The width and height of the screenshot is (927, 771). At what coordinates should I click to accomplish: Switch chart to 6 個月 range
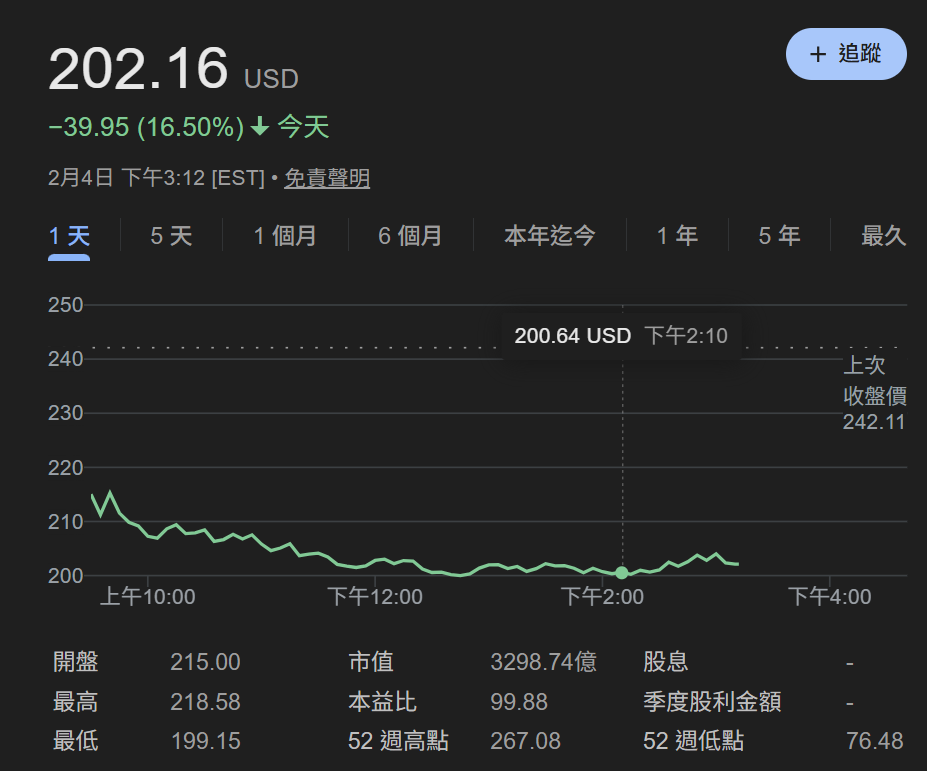410,236
